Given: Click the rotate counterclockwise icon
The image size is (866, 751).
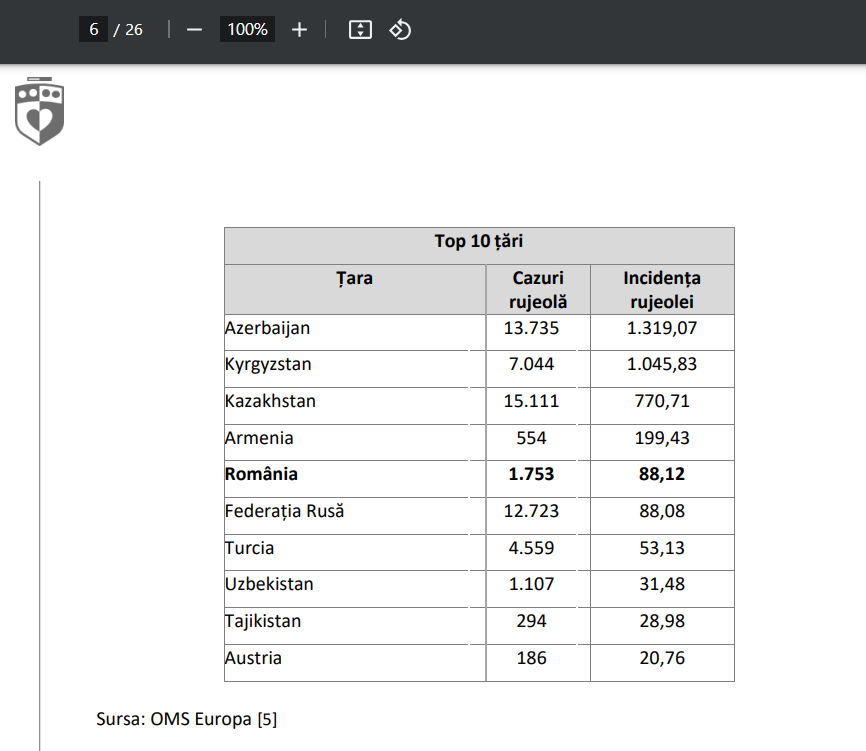Looking at the screenshot, I should [x=400, y=30].
